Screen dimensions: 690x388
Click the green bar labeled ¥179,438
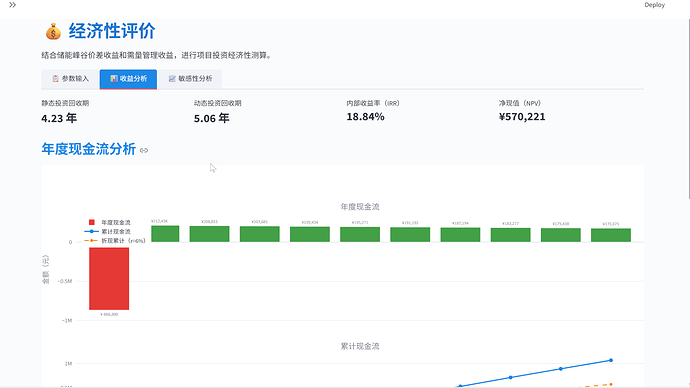tap(561, 235)
